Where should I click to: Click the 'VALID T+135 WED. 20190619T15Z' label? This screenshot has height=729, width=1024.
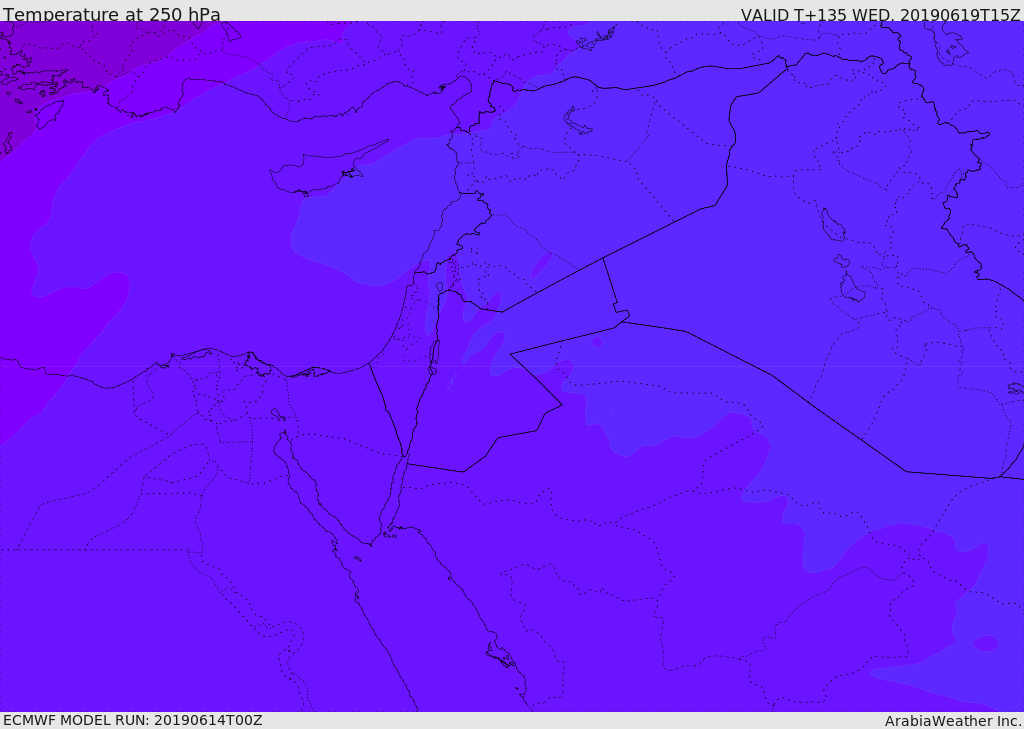click(x=880, y=15)
